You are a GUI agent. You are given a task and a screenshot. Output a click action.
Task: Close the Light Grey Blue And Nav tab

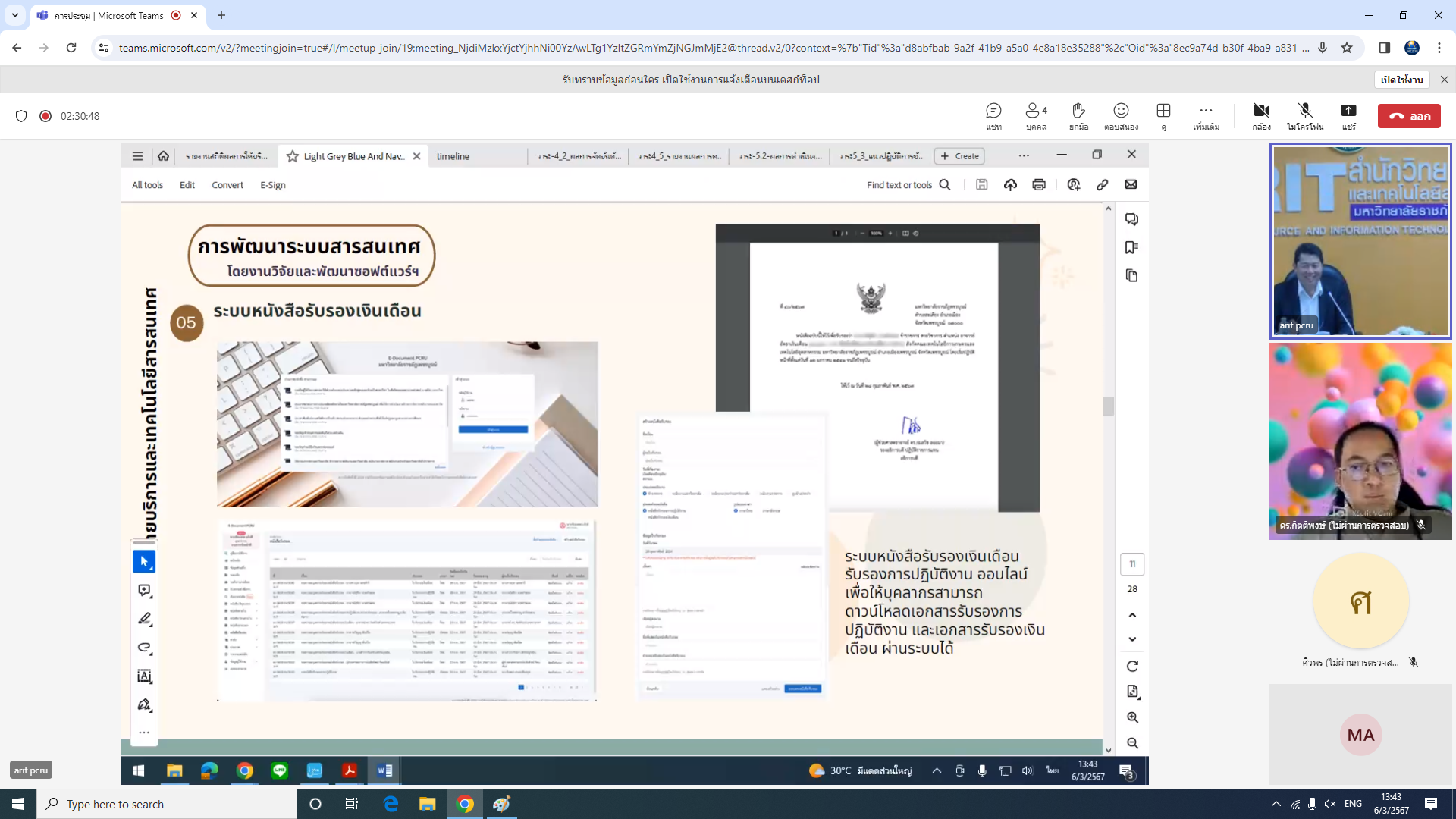click(x=416, y=156)
